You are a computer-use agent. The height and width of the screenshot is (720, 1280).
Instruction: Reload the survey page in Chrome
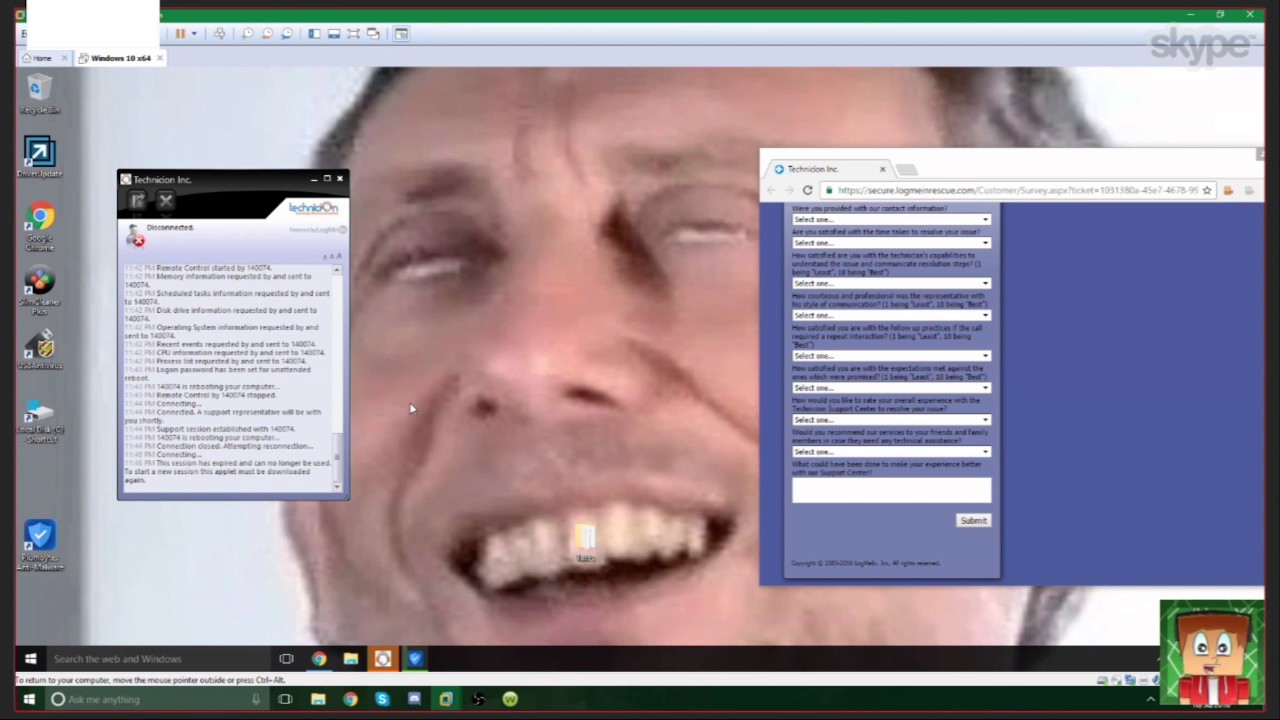click(x=807, y=190)
